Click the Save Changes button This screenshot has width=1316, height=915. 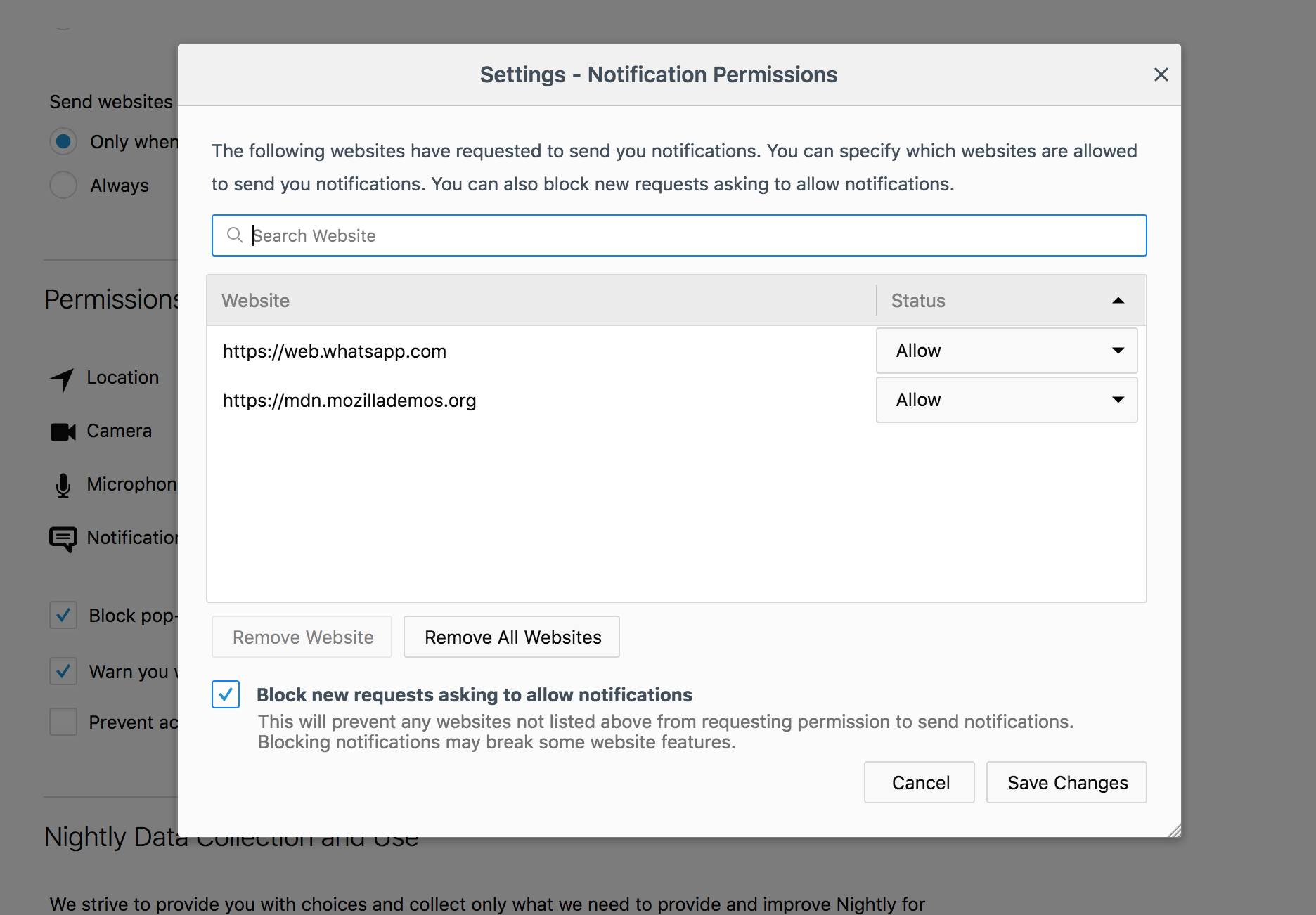click(1066, 782)
